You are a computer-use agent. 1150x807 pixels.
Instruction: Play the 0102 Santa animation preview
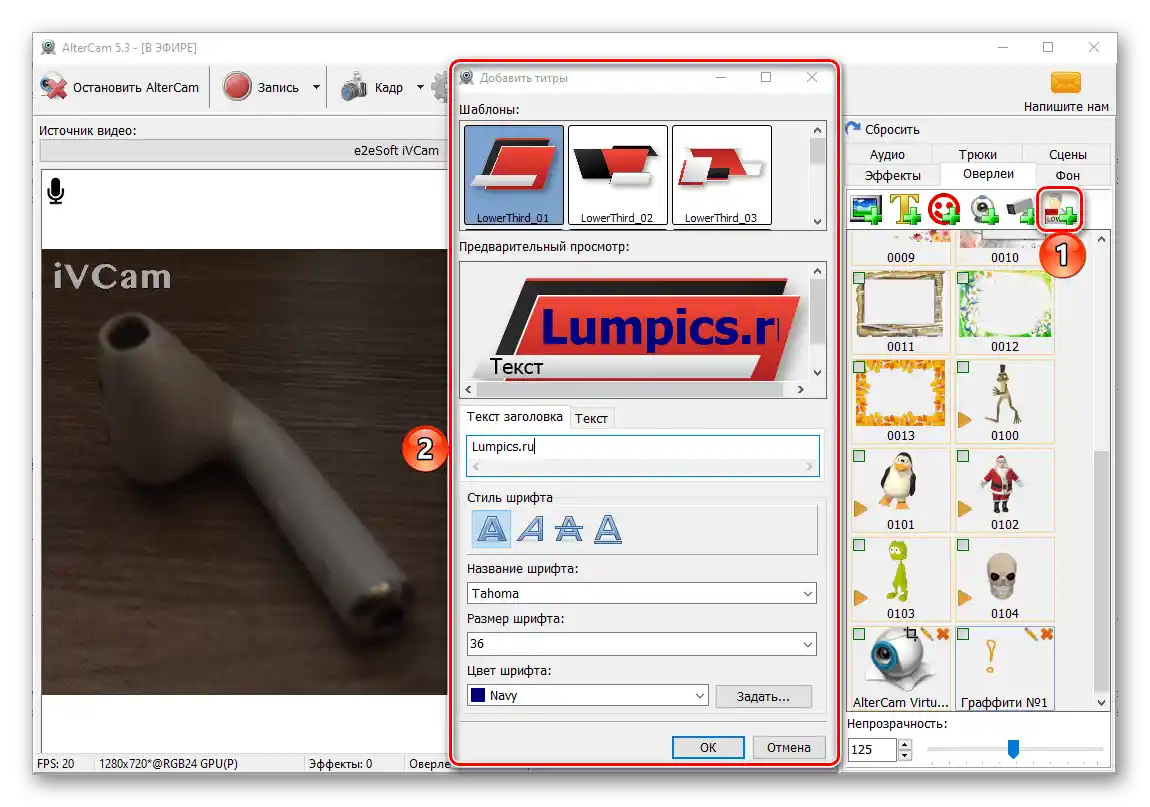964,508
